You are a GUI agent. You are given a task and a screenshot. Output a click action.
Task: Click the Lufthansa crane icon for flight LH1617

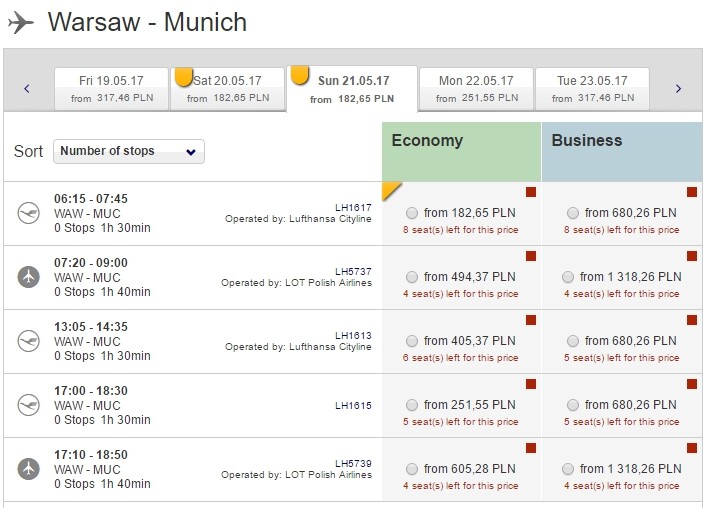pyautogui.click(x=29, y=213)
